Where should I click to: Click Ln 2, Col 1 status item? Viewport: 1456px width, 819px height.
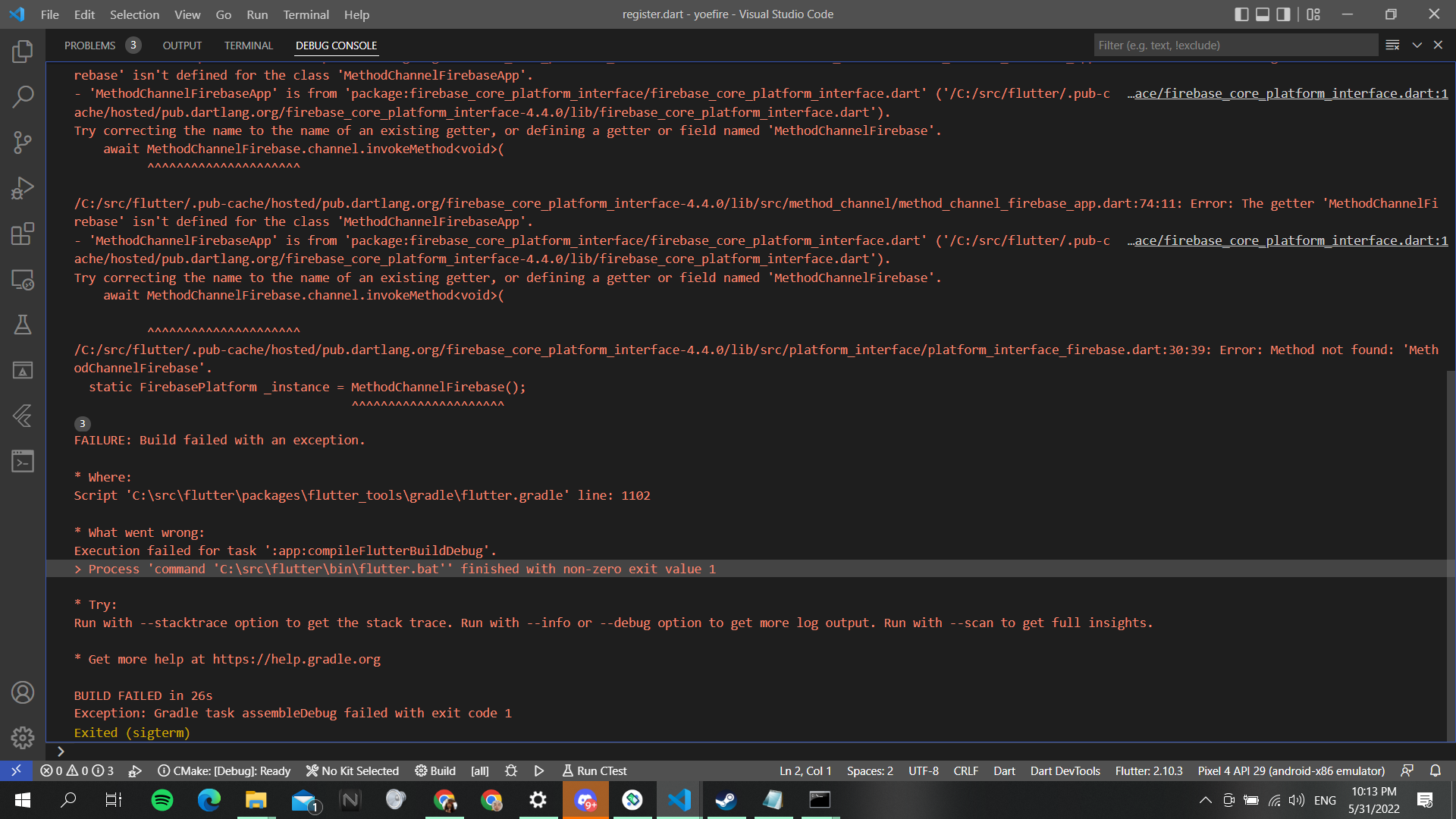click(x=805, y=770)
